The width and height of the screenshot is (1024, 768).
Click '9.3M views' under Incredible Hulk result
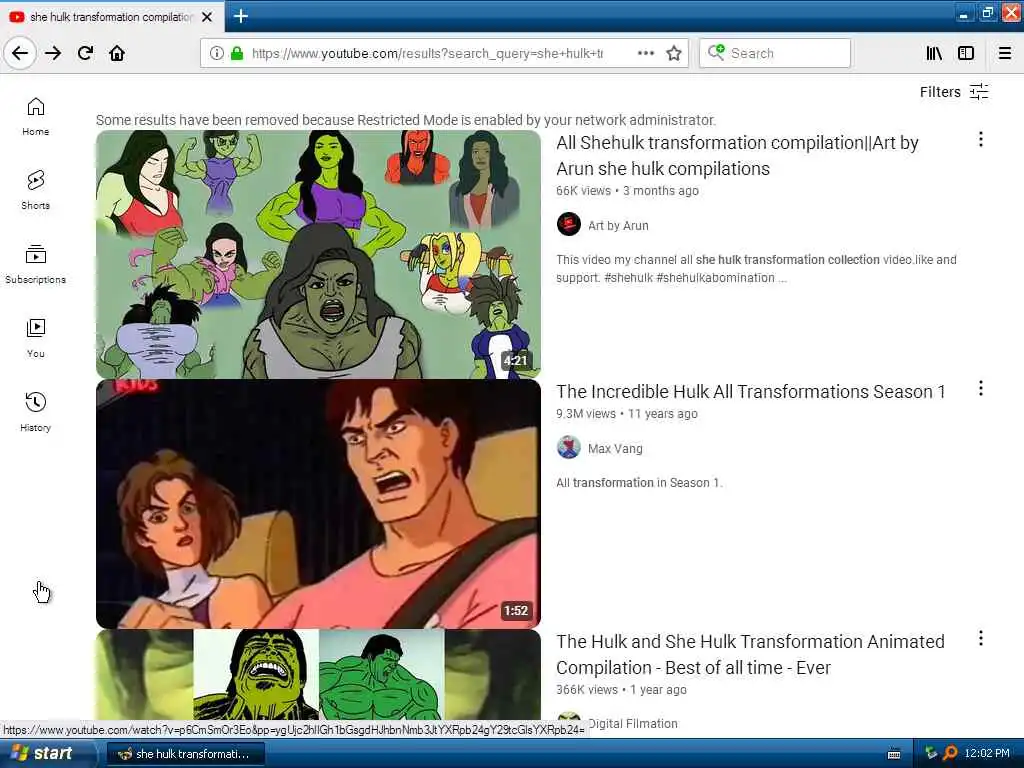click(x=586, y=414)
